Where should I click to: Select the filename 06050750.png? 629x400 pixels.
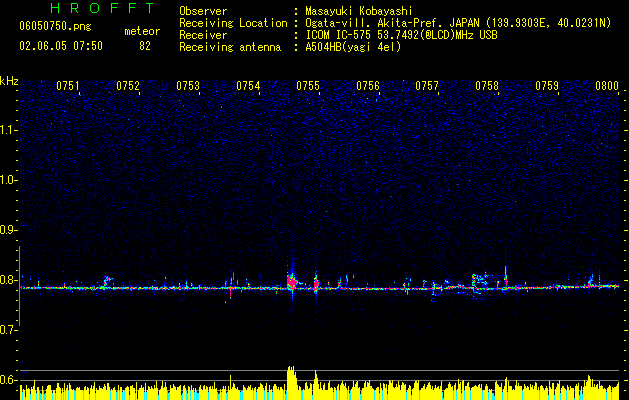(55, 26)
